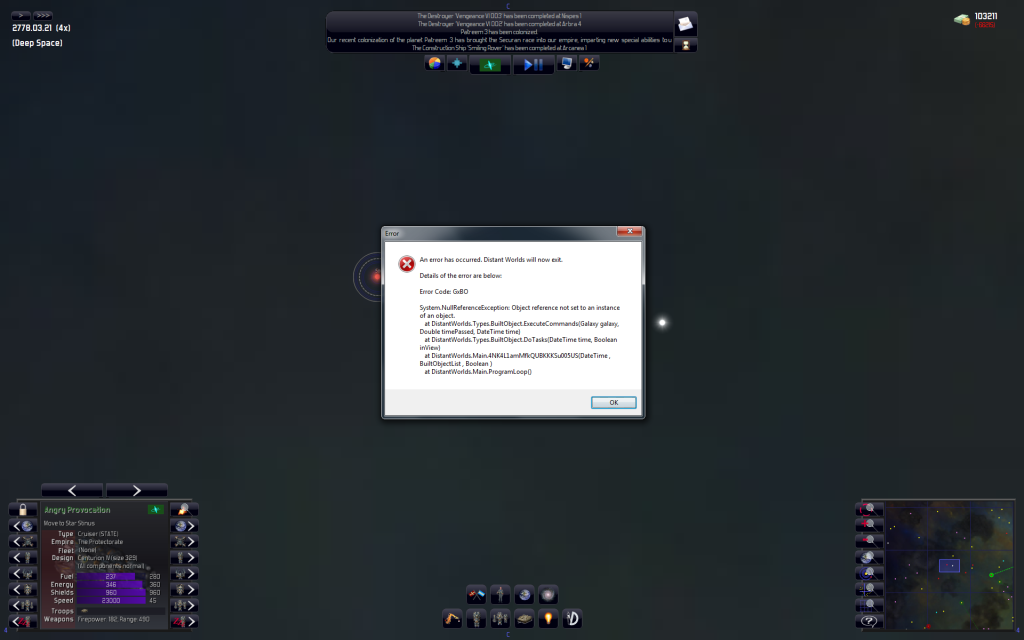This screenshot has width=1024, height=640.
Task: Click the zoom-to-selection red bracket magnifier
Action: 869,509
